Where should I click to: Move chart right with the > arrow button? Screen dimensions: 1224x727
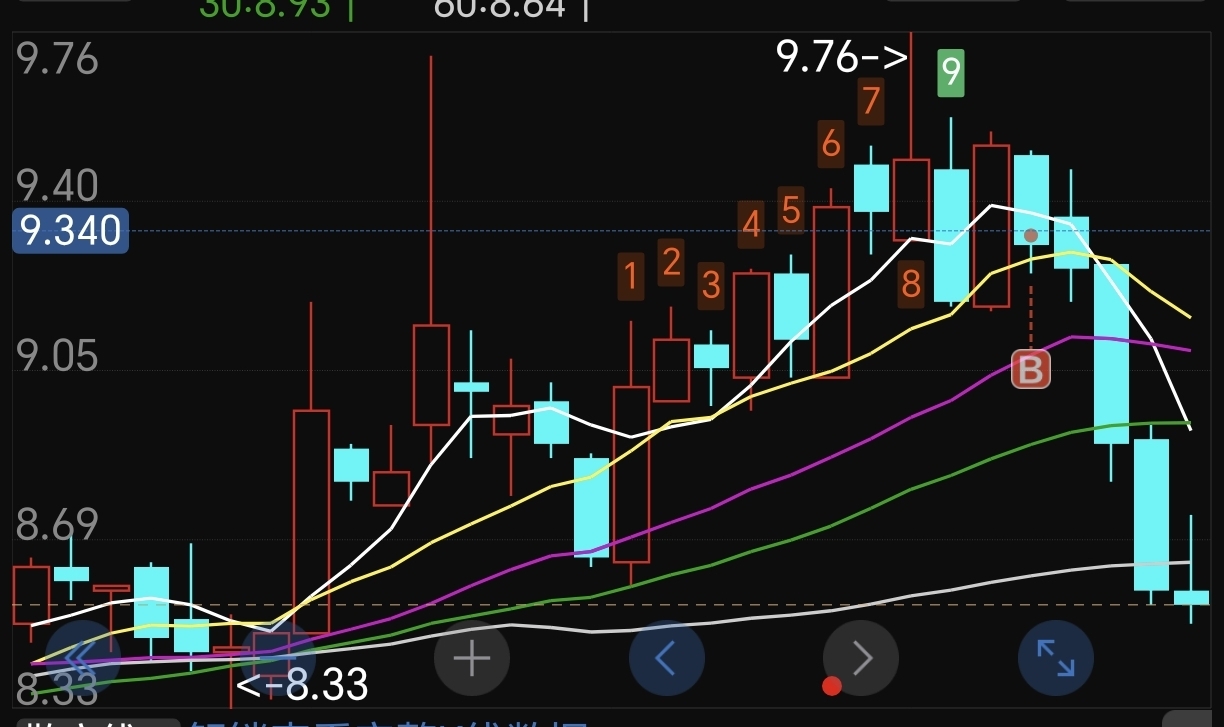coord(861,658)
